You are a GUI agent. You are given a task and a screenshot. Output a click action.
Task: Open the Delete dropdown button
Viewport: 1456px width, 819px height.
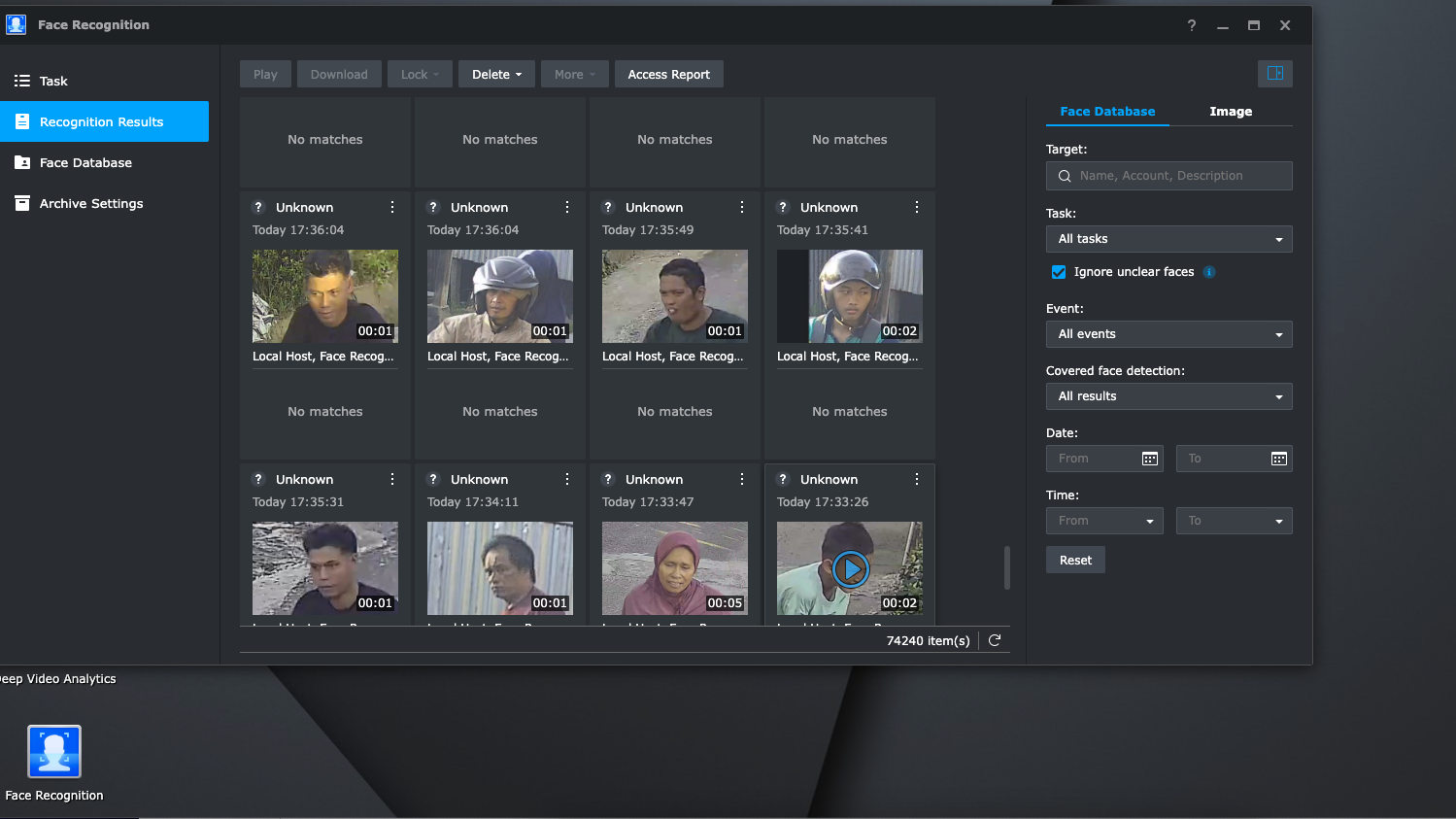496,75
